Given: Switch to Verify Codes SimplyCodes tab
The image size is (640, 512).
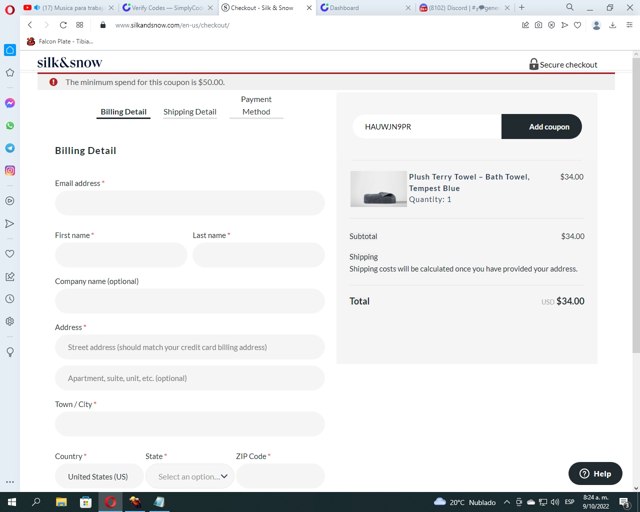Looking at the screenshot, I should (x=168, y=8).
